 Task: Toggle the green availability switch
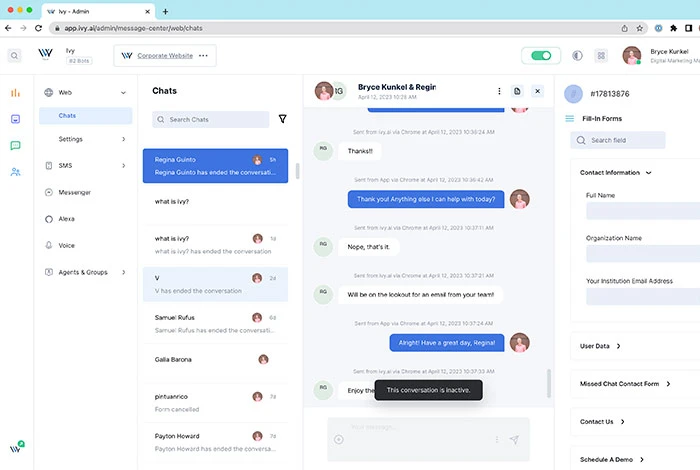pos(541,55)
